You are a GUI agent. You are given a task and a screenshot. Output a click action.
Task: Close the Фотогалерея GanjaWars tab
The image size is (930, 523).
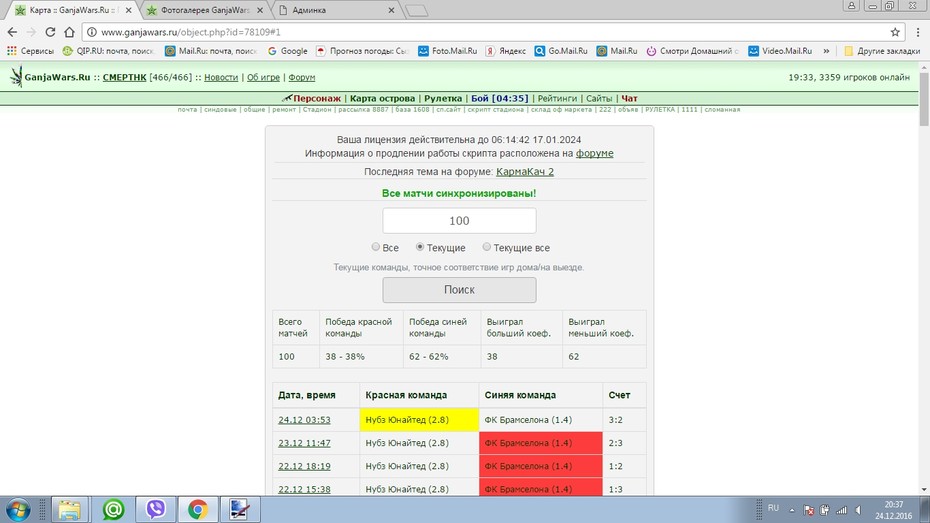pos(260,10)
